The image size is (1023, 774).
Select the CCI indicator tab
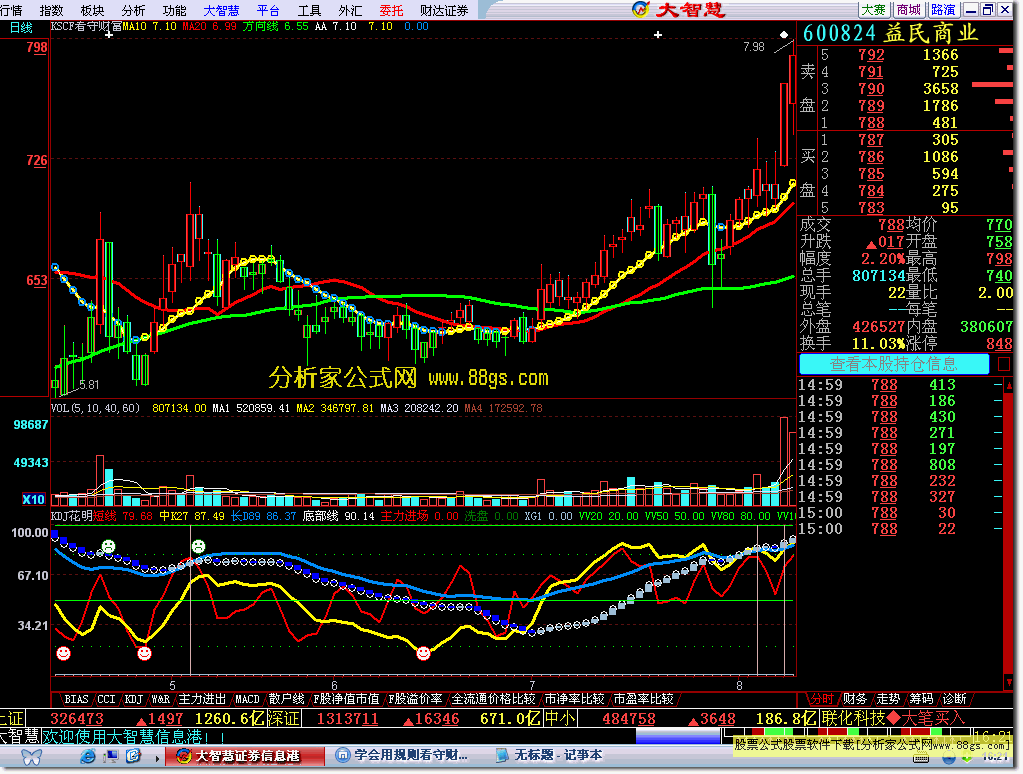pos(106,699)
